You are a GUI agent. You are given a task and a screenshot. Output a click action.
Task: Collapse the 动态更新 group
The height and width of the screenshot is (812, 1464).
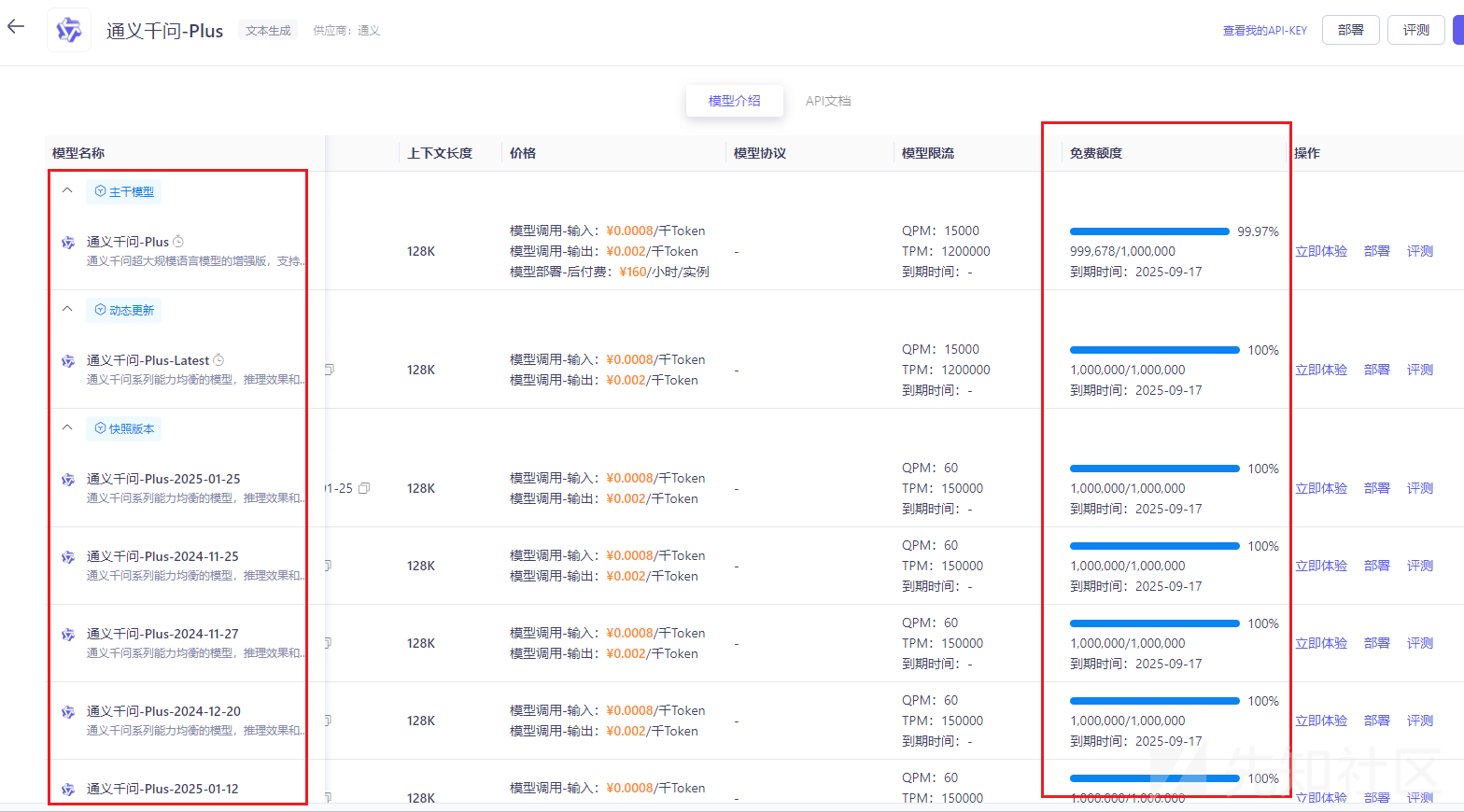67,309
